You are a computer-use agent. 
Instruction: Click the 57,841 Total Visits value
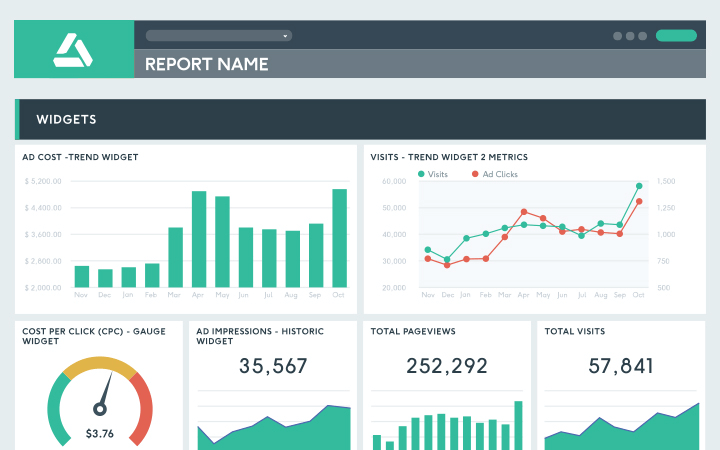pyautogui.click(x=621, y=366)
